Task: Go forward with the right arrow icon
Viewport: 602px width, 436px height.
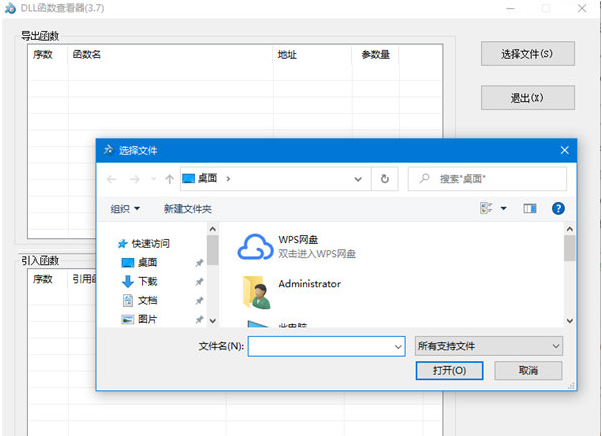Action: tap(134, 179)
